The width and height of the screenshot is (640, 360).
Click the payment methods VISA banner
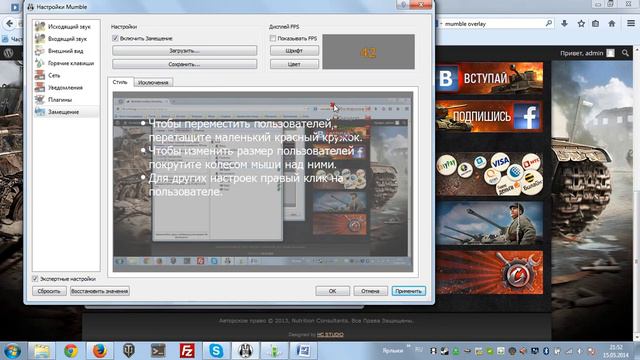[489, 174]
